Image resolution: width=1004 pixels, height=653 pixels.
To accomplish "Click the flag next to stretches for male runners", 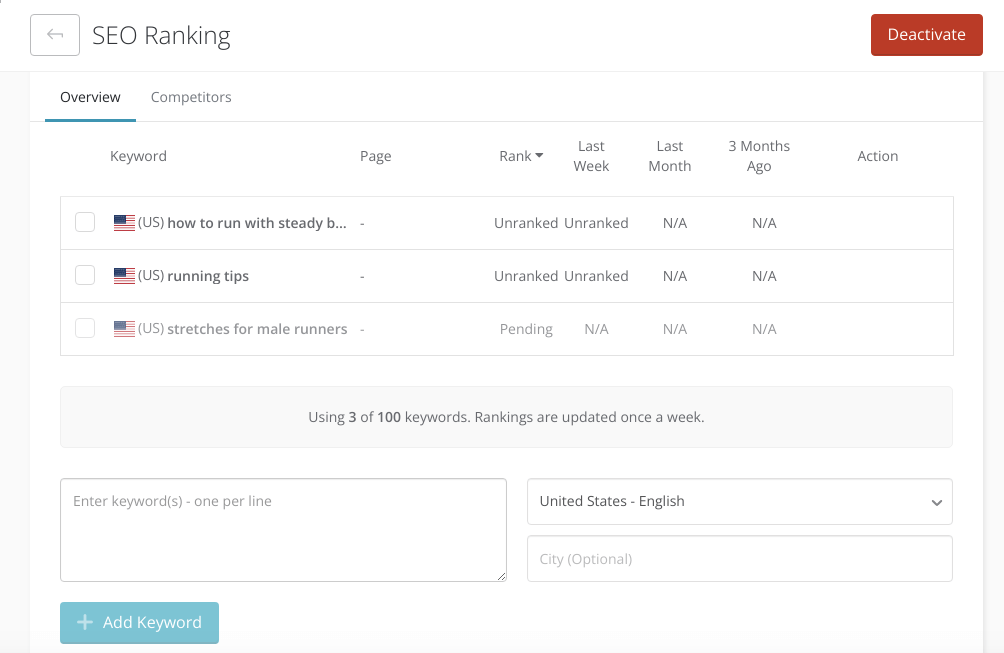I will click(x=124, y=329).
